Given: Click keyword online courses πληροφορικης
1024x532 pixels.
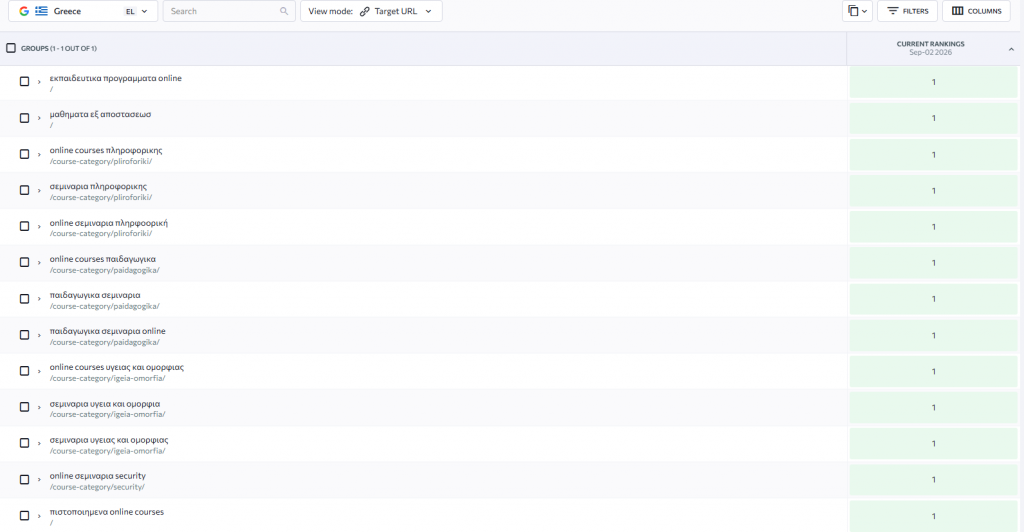Looking at the screenshot, I should pos(106,150).
